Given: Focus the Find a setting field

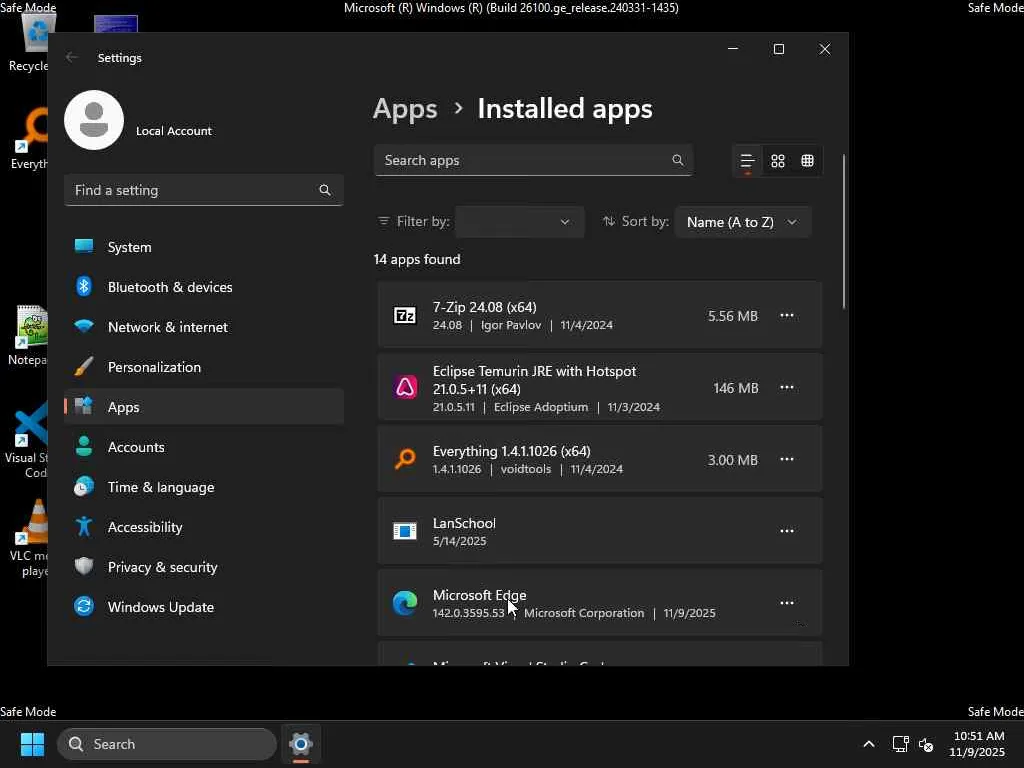Looking at the screenshot, I should [204, 190].
